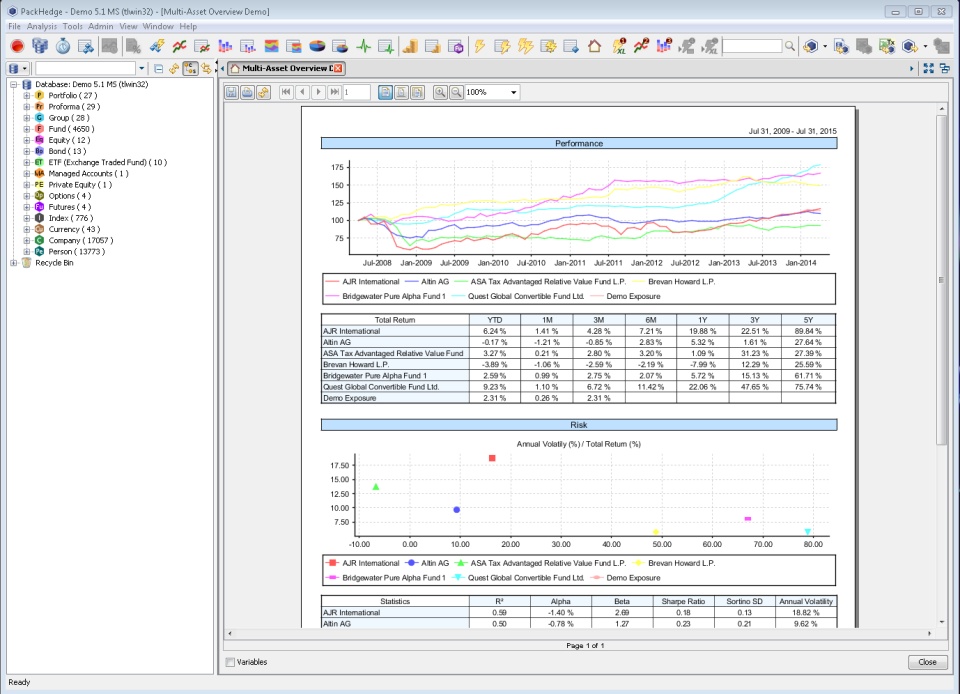Click the cascade windows icon at right

945,69
